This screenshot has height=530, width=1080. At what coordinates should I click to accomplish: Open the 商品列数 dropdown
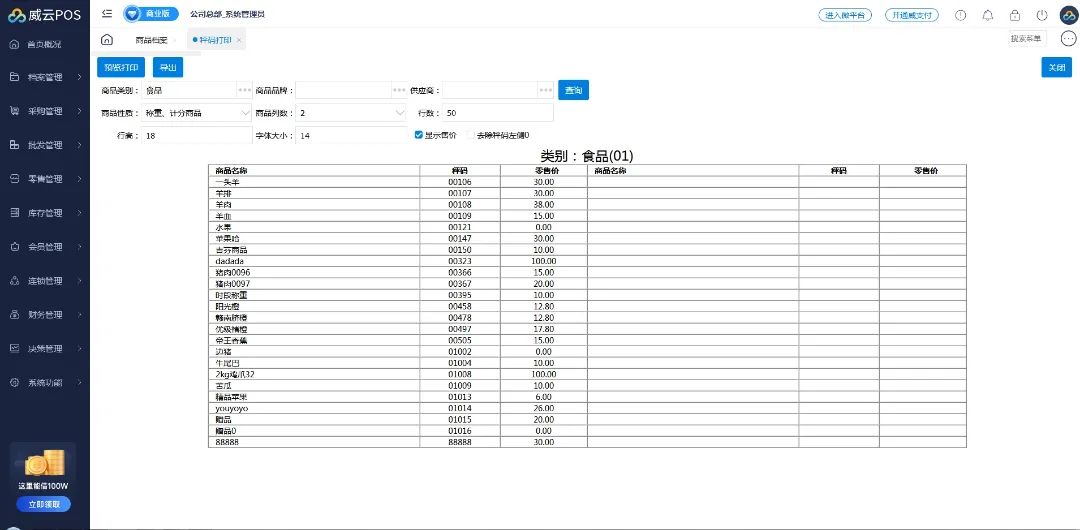(x=352, y=113)
